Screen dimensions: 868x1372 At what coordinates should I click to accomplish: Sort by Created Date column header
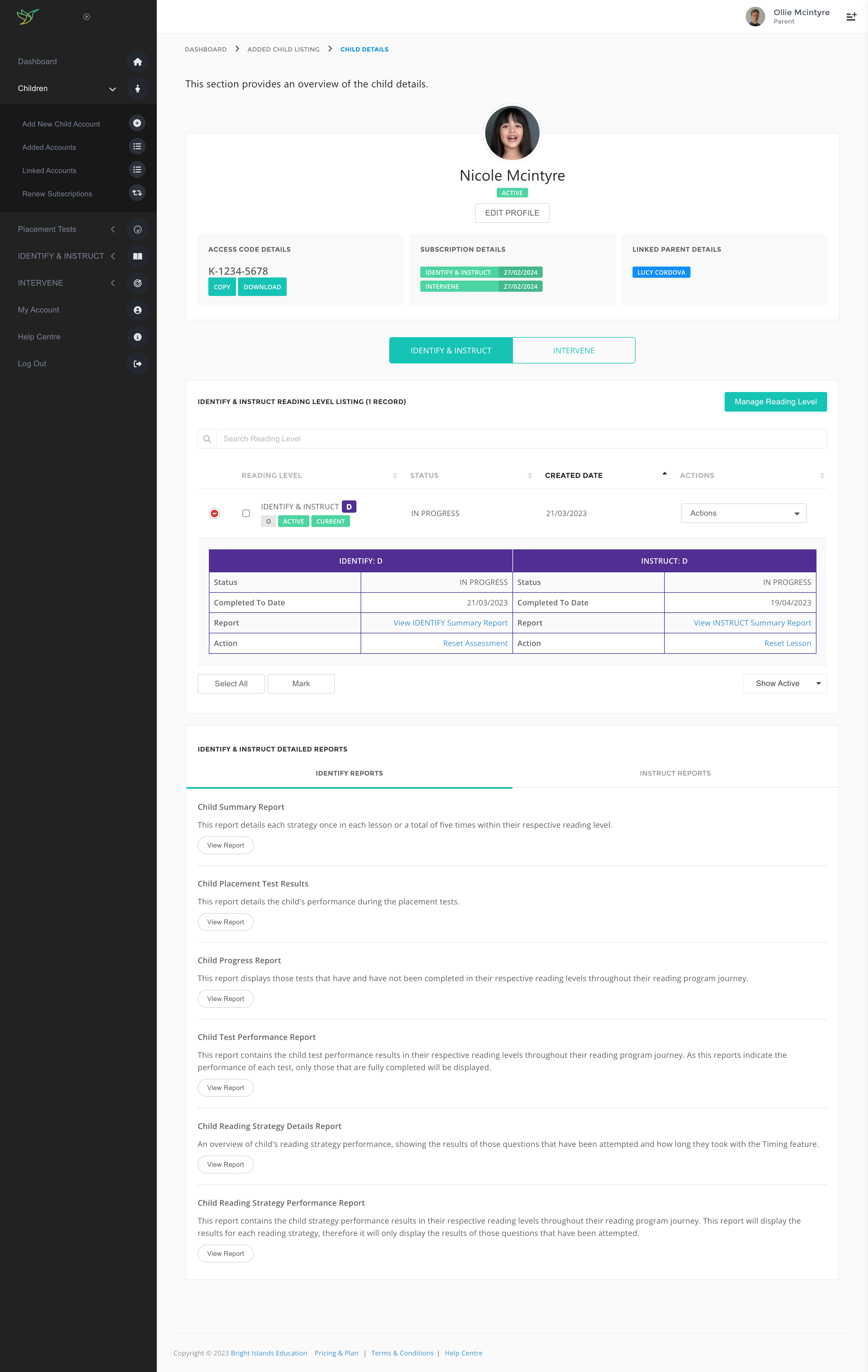(x=573, y=475)
